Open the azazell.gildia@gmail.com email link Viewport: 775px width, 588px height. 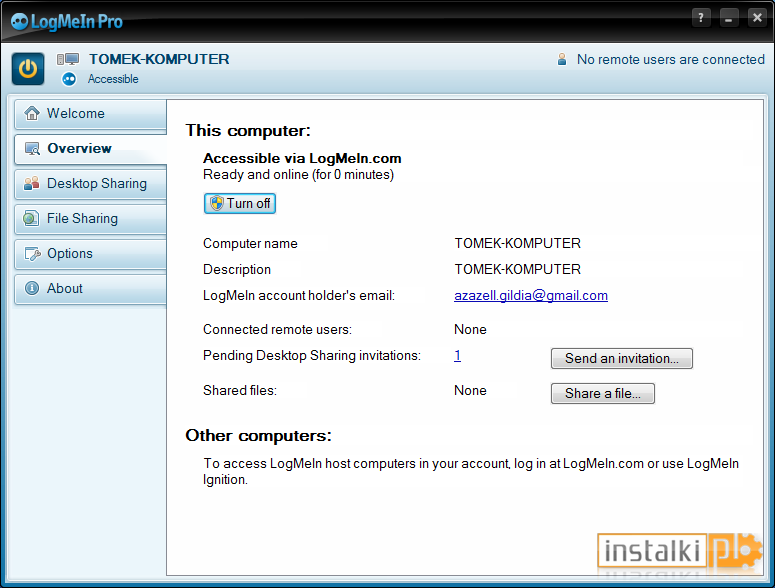tap(531, 295)
